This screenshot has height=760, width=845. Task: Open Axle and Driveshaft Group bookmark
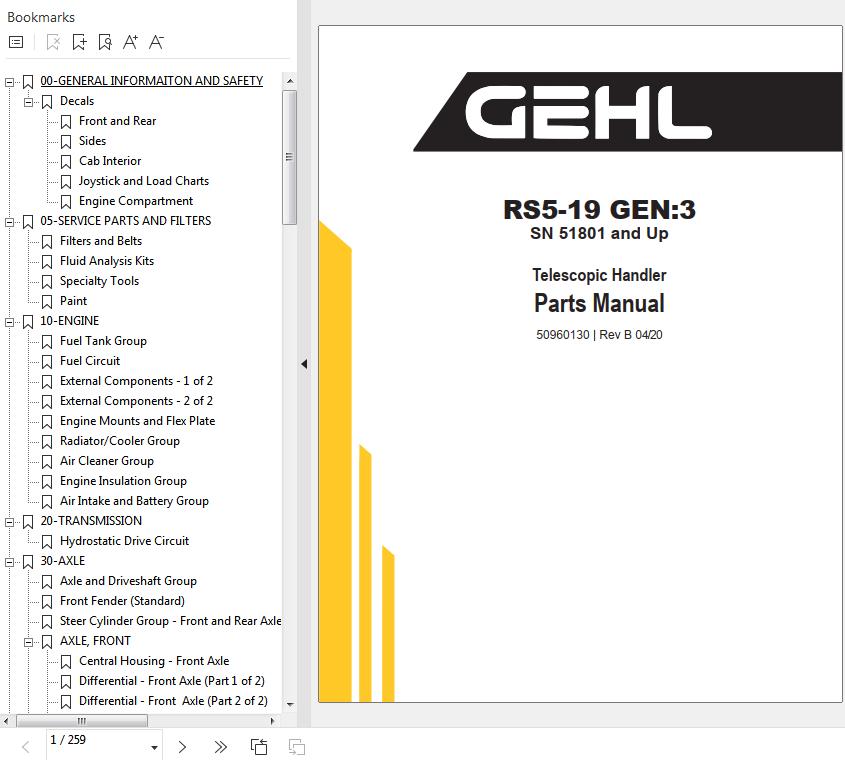[128, 581]
